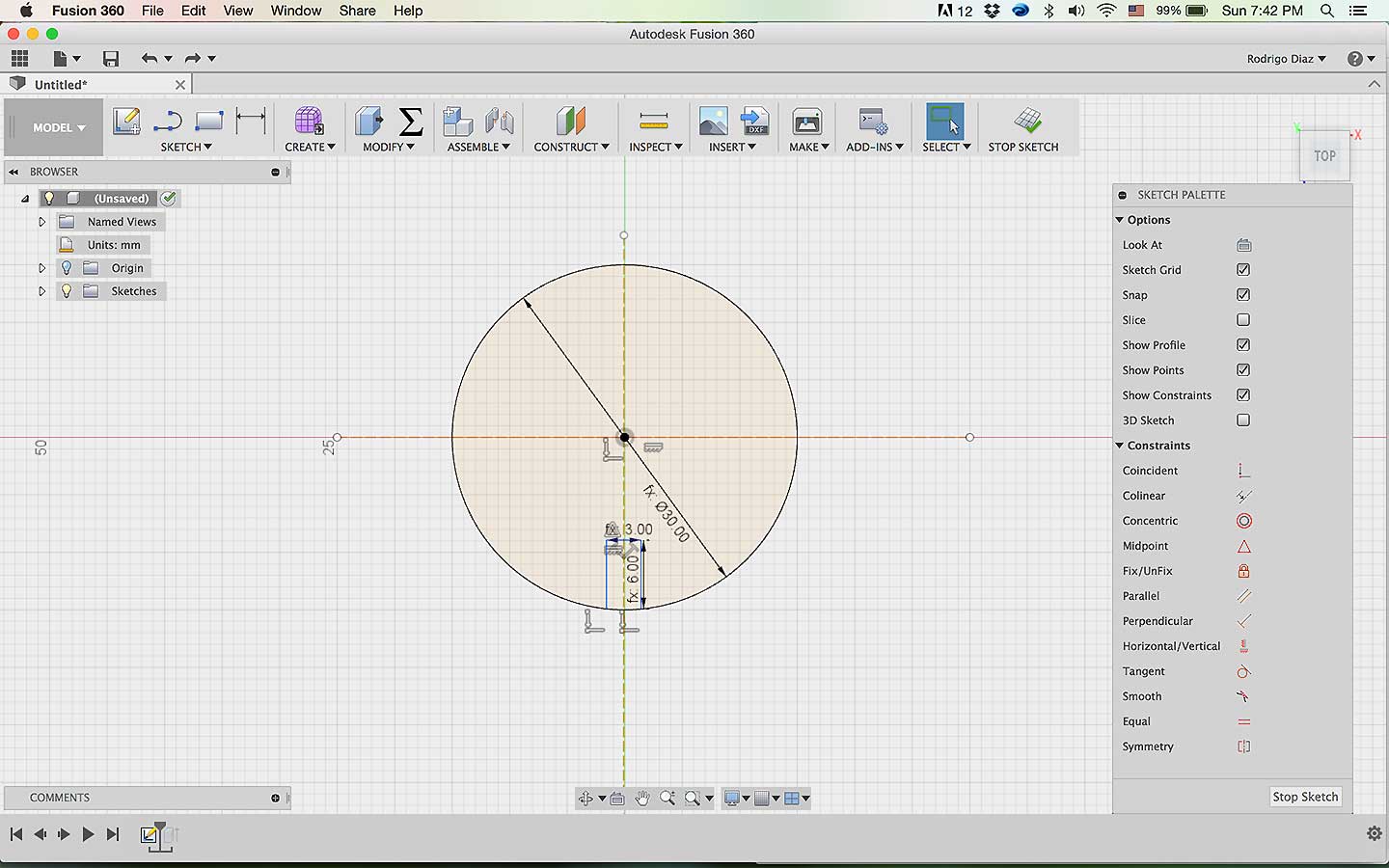Viewport: 1389px width, 868px height.
Task: Select the Rectangle sketch tool
Action: coord(209,122)
